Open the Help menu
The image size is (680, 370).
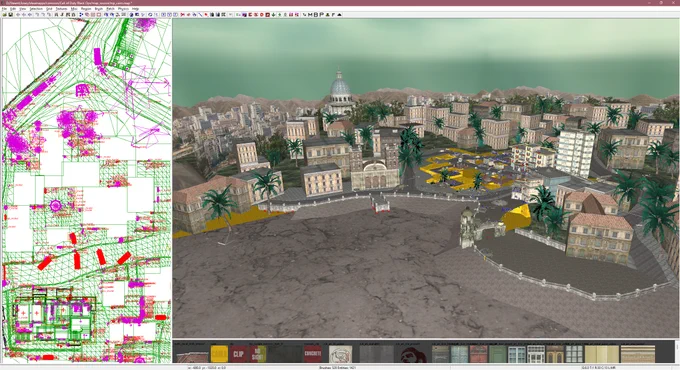[135, 9]
